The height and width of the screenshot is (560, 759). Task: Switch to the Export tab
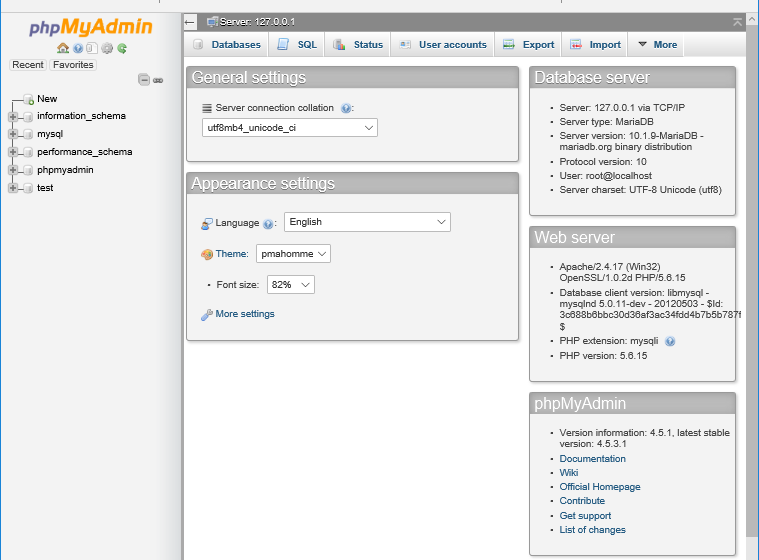(x=529, y=45)
